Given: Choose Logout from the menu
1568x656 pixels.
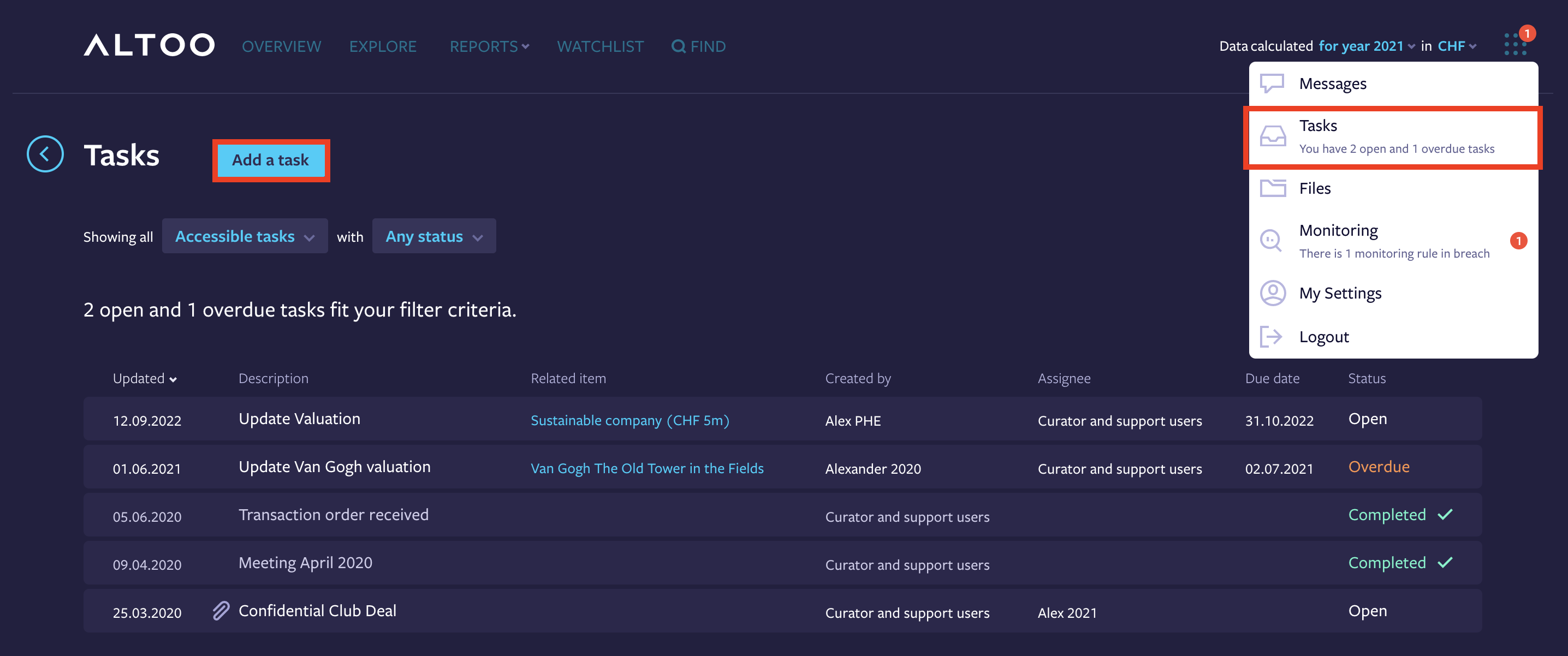Looking at the screenshot, I should point(1393,337).
